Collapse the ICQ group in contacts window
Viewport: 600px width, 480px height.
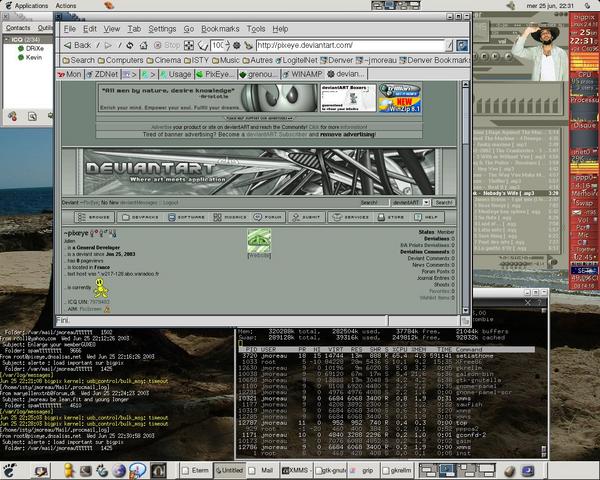tap(7, 39)
